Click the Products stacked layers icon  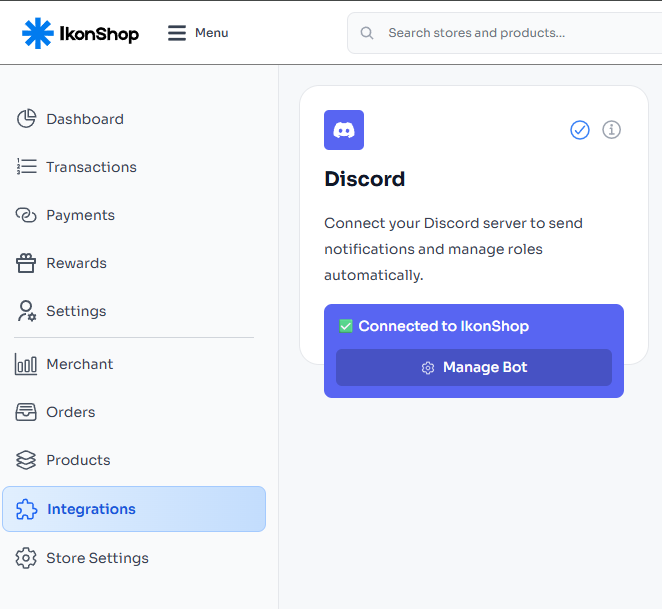(x=26, y=460)
